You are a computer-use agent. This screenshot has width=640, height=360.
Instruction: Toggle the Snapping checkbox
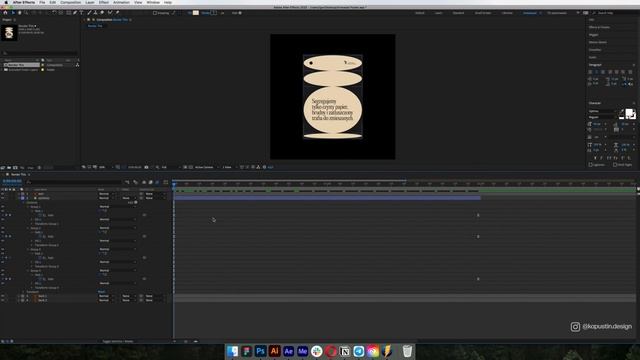tap(155, 13)
